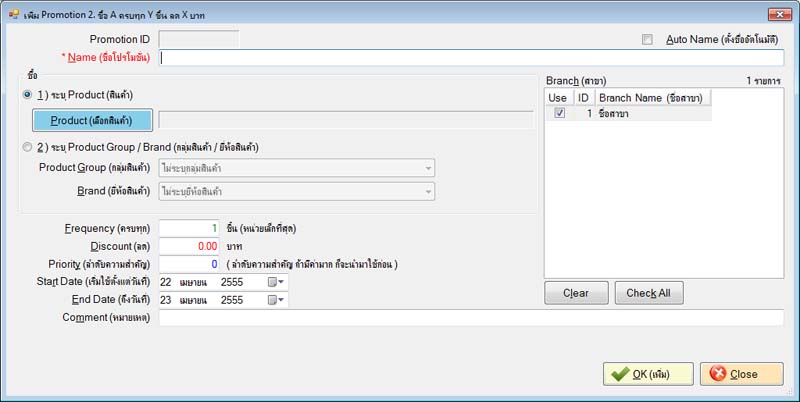Open the Start Date calendar picker icon

[276, 282]
